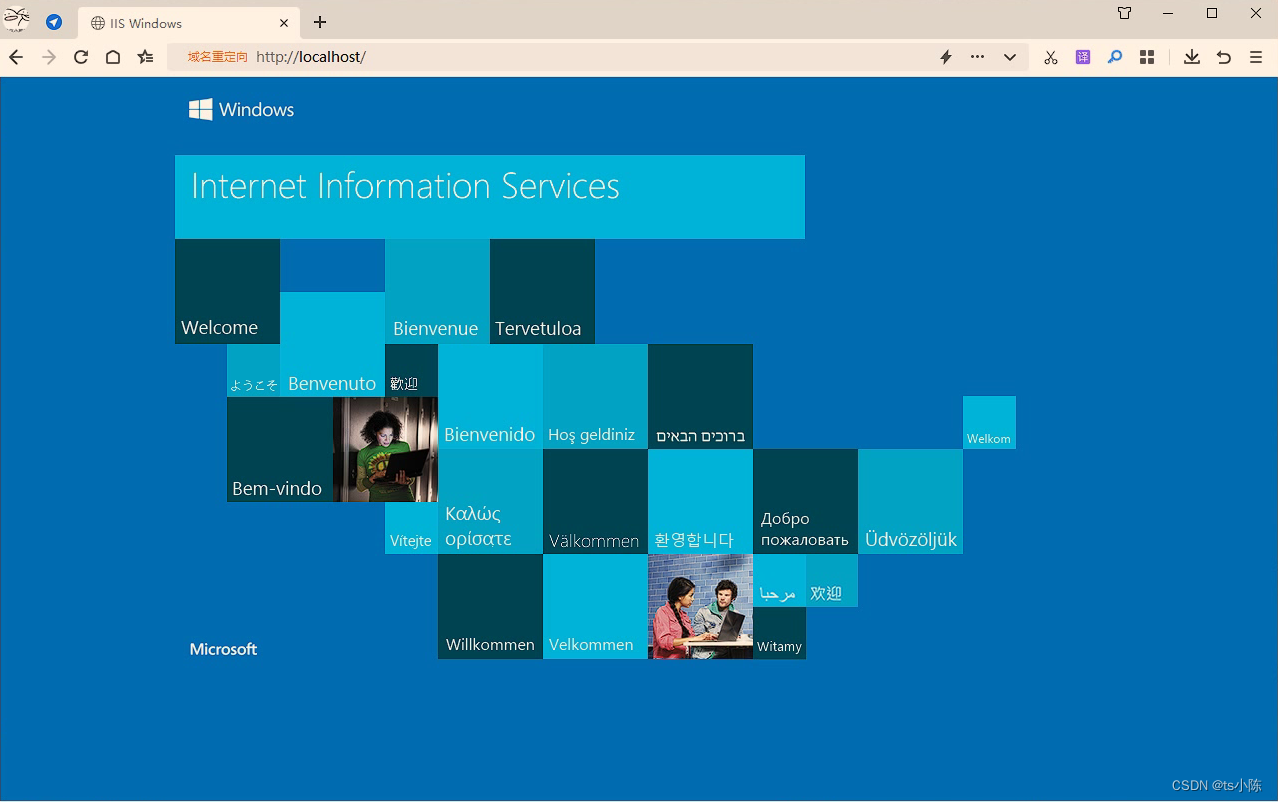The image size is (1278, 802).
Task: Click the Witamy tile
Action: tap(779, 633)
